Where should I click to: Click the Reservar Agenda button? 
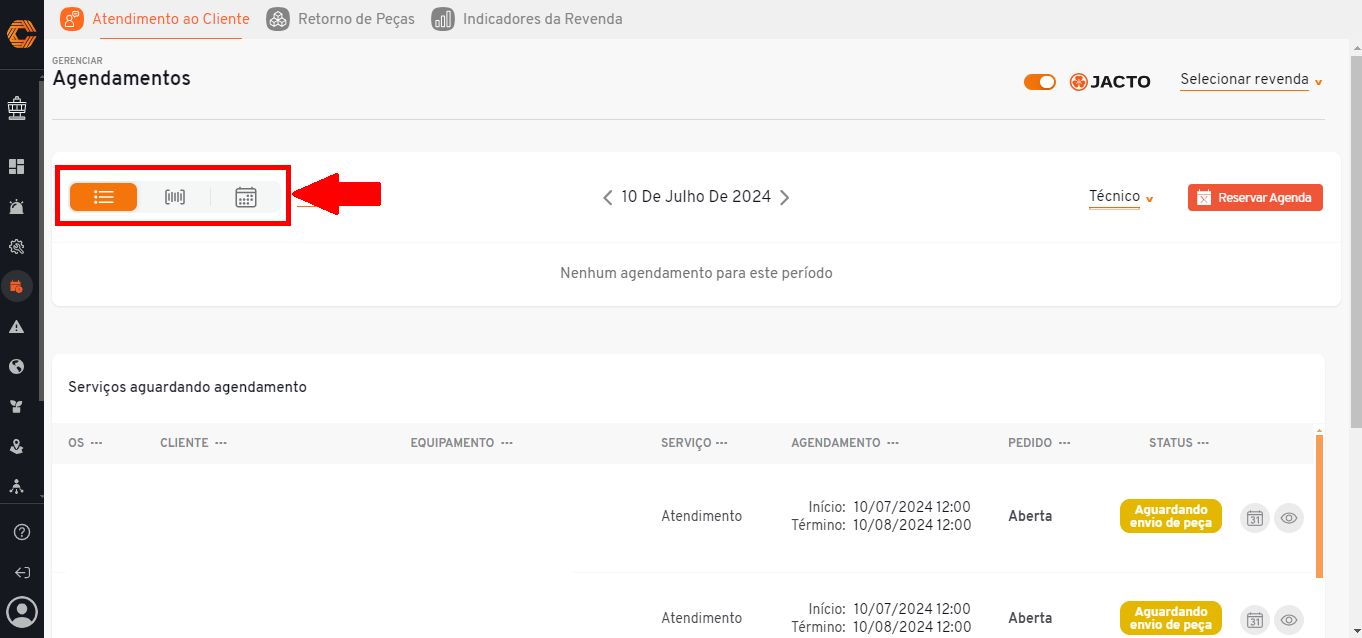(1255, 198)
